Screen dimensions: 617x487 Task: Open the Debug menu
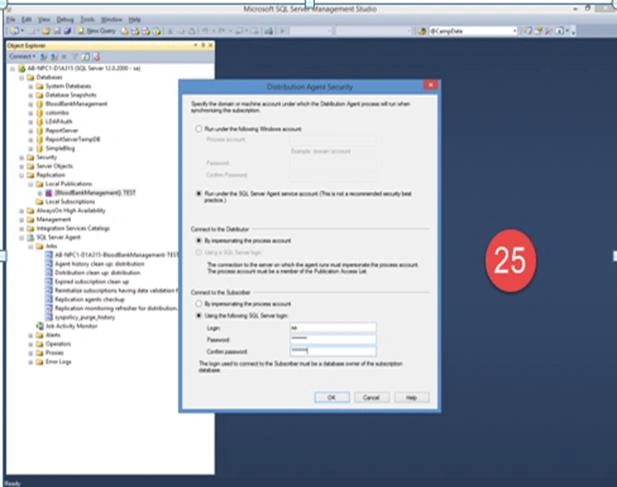click(65, 19)
